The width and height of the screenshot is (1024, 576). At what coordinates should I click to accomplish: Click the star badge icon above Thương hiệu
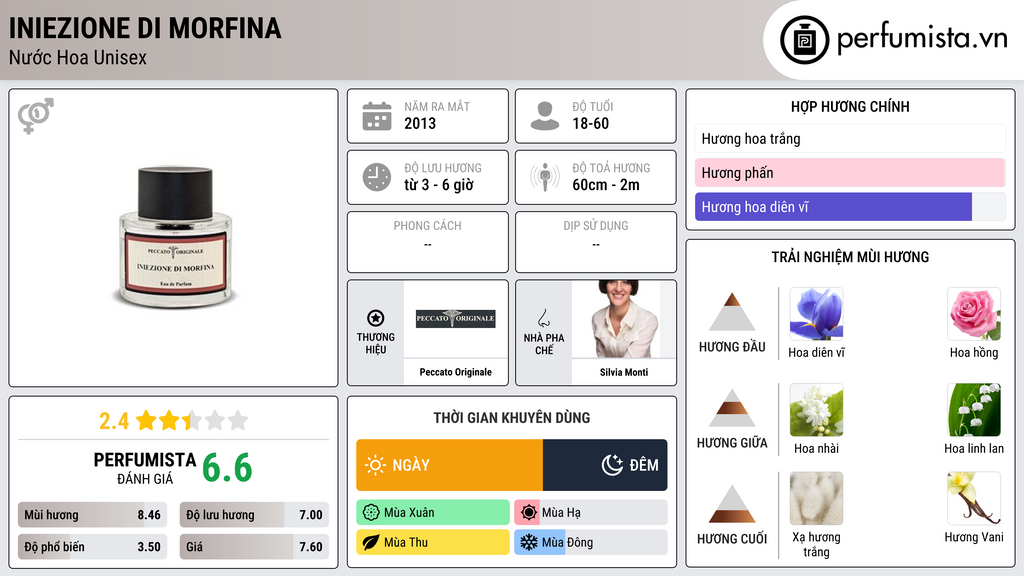[x=376, y=318]
